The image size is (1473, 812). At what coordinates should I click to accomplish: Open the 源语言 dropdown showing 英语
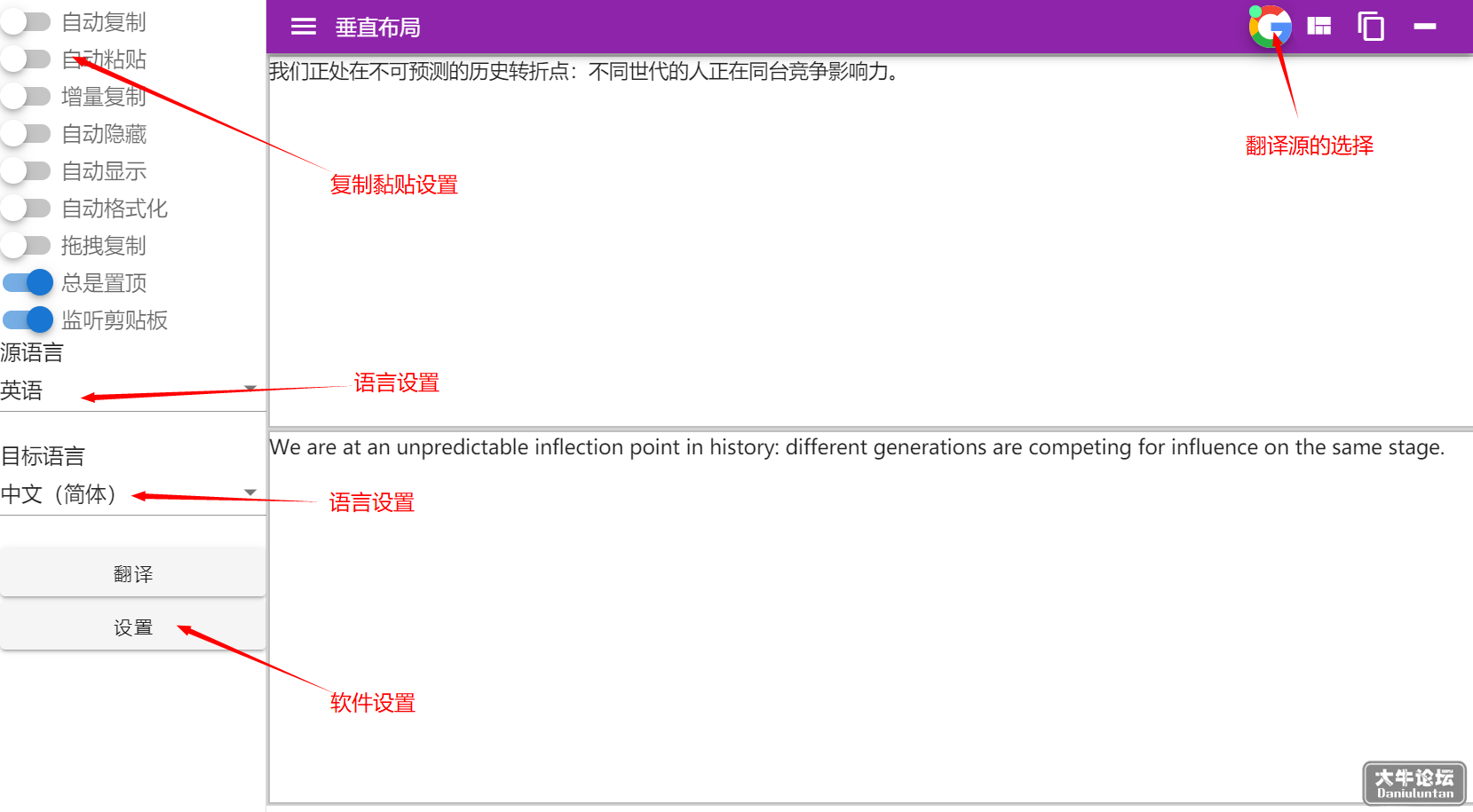pos(132,390)
